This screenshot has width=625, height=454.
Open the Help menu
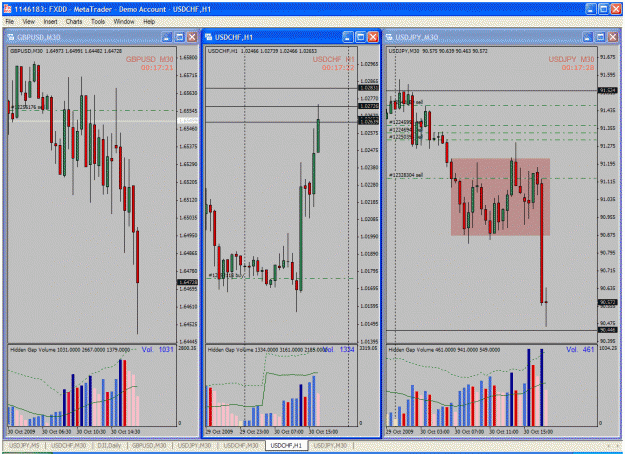click(x=149, y=22)
